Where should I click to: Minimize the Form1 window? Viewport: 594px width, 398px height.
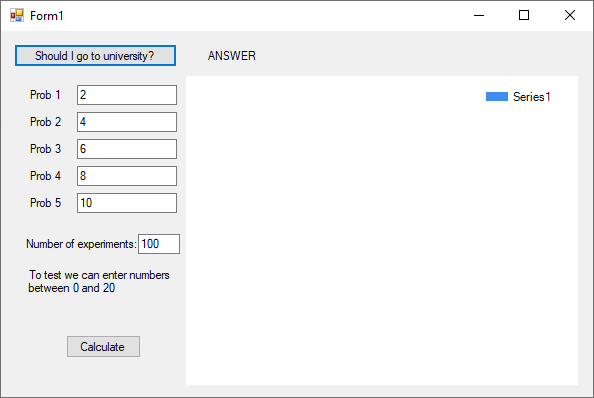pyautogui.click(x=479, y=16)
